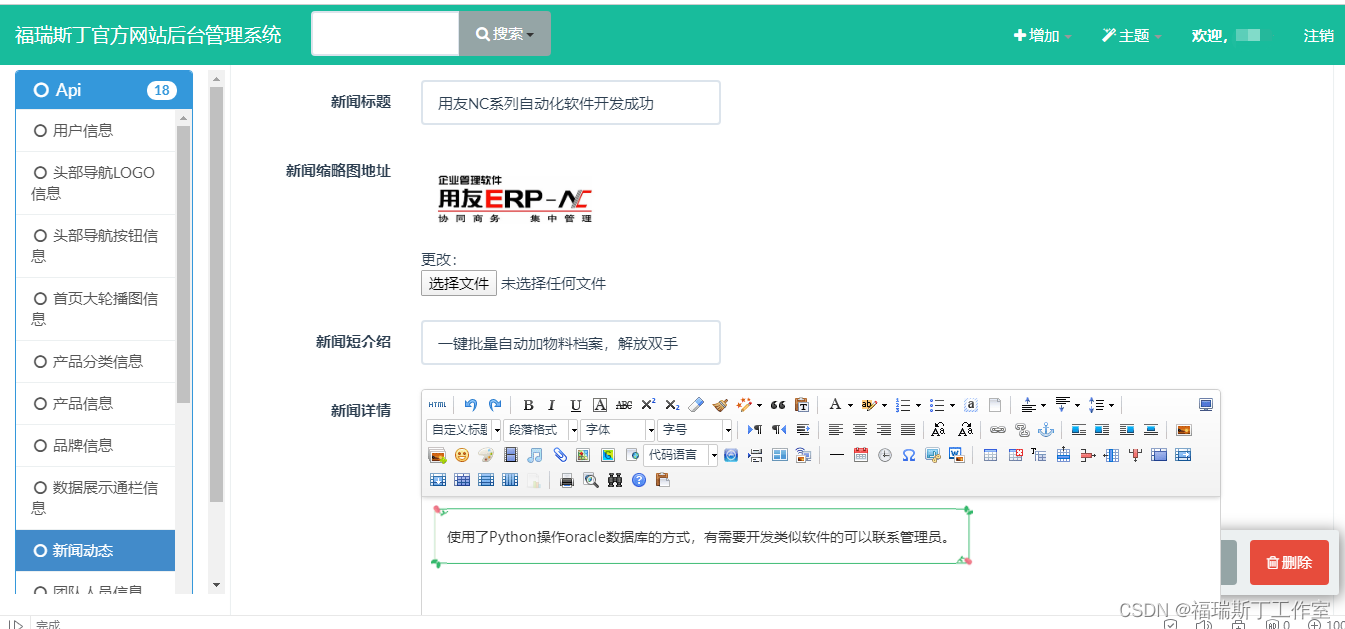Viewport: 1345px width, 629px height.
Task: Open editor help question mark icon
Action: tap(639, 480)
